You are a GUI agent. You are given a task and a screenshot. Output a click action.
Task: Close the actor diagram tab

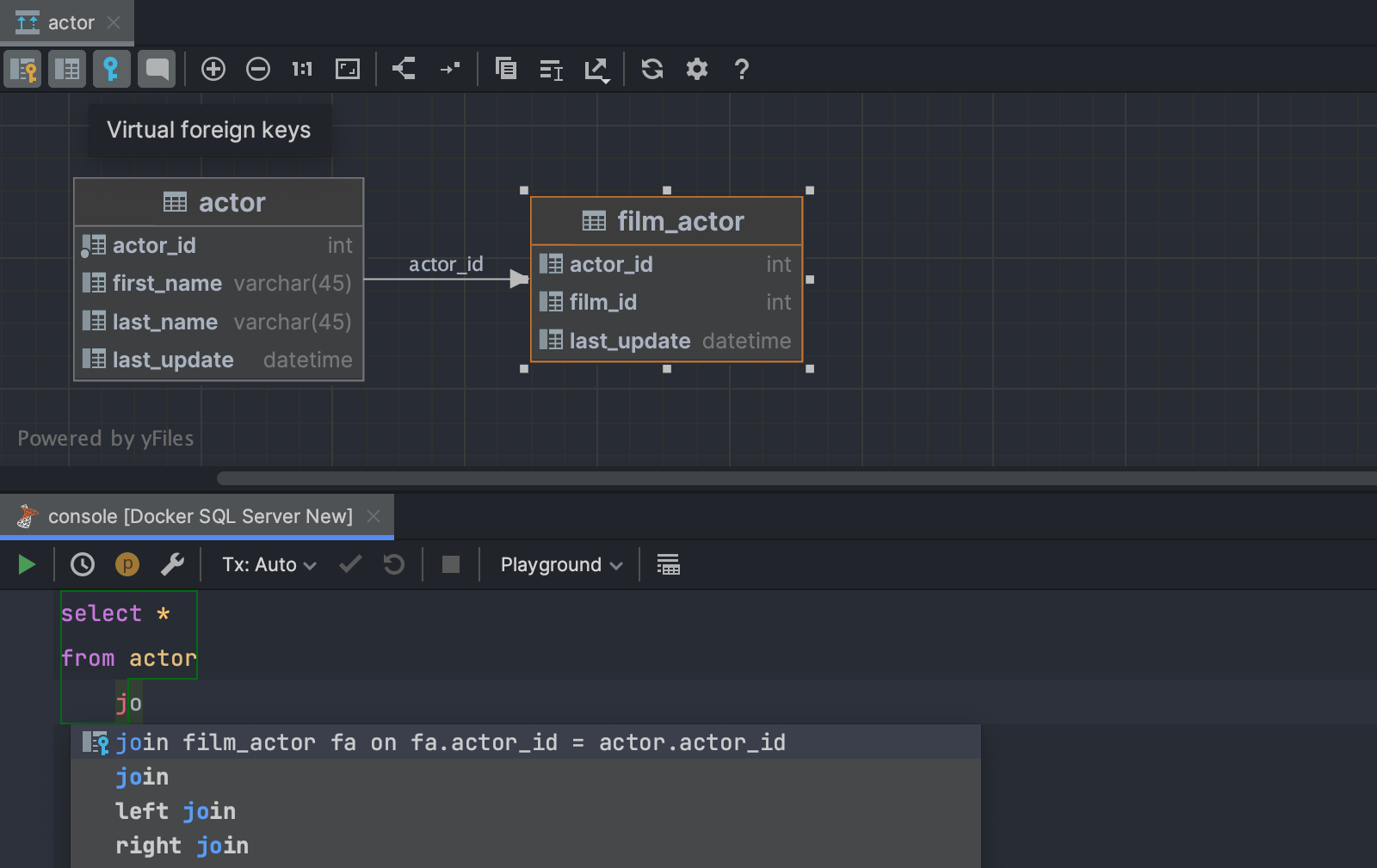point(114,22)
